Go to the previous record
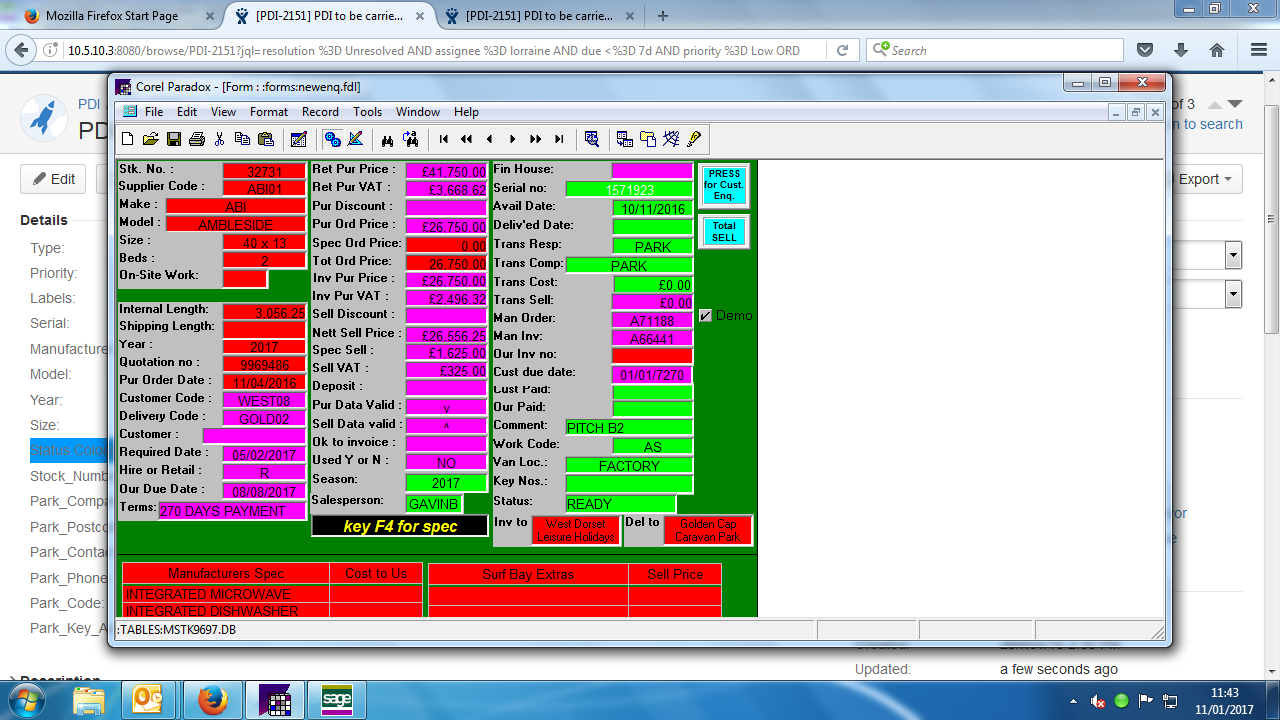This screenshot has height=720, width=1280. pos(489,139)
